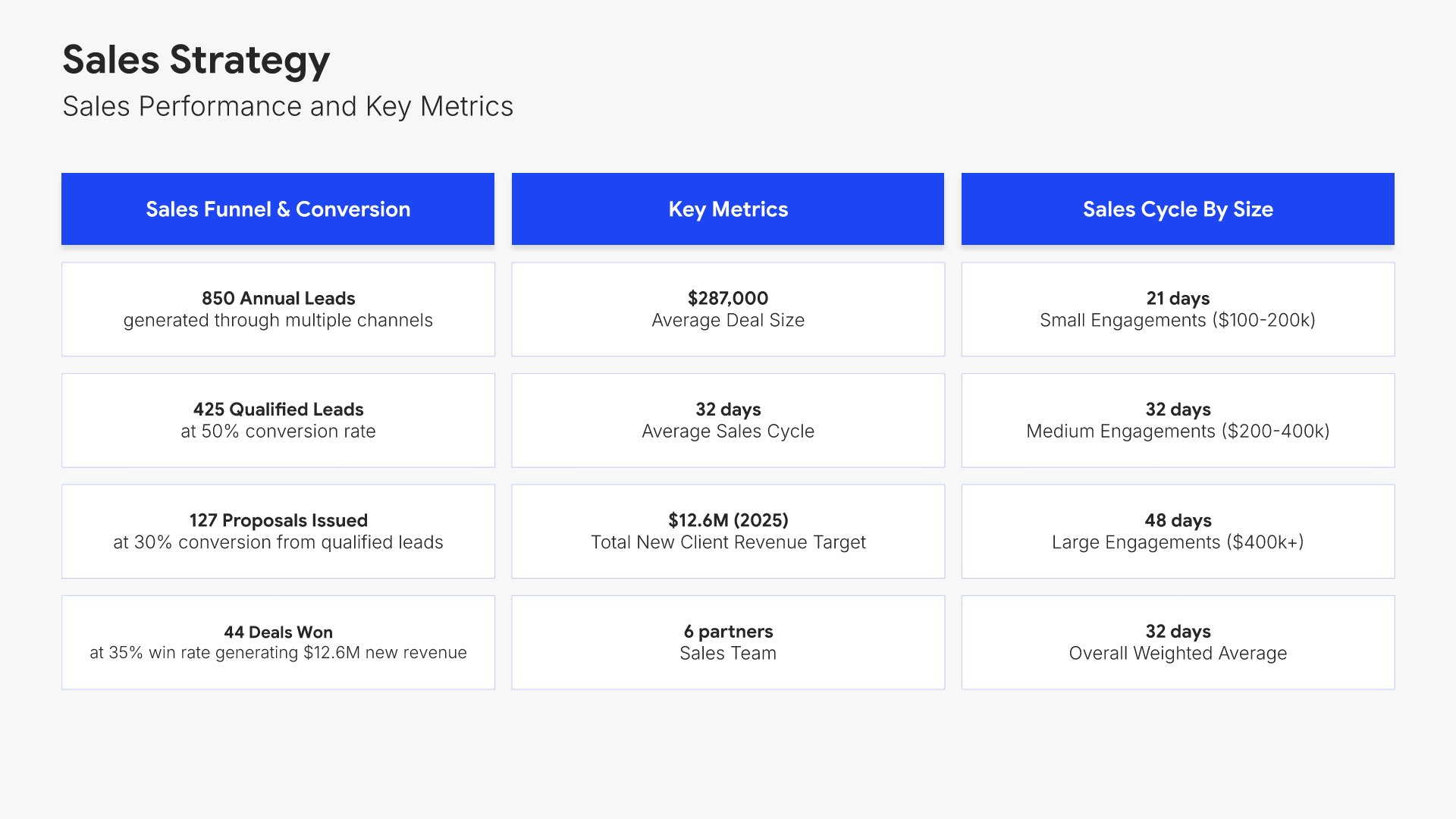Select the 6 partners Sales Team card

[x=728, y=642]
